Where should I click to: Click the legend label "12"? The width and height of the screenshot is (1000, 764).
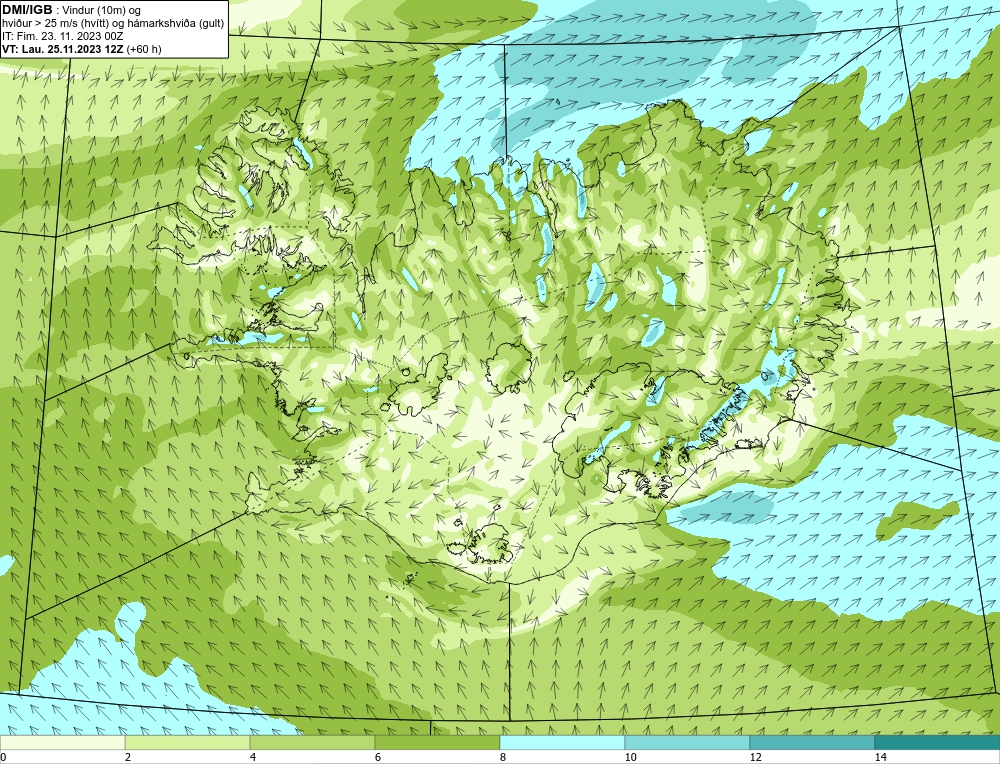coord(756,757)
